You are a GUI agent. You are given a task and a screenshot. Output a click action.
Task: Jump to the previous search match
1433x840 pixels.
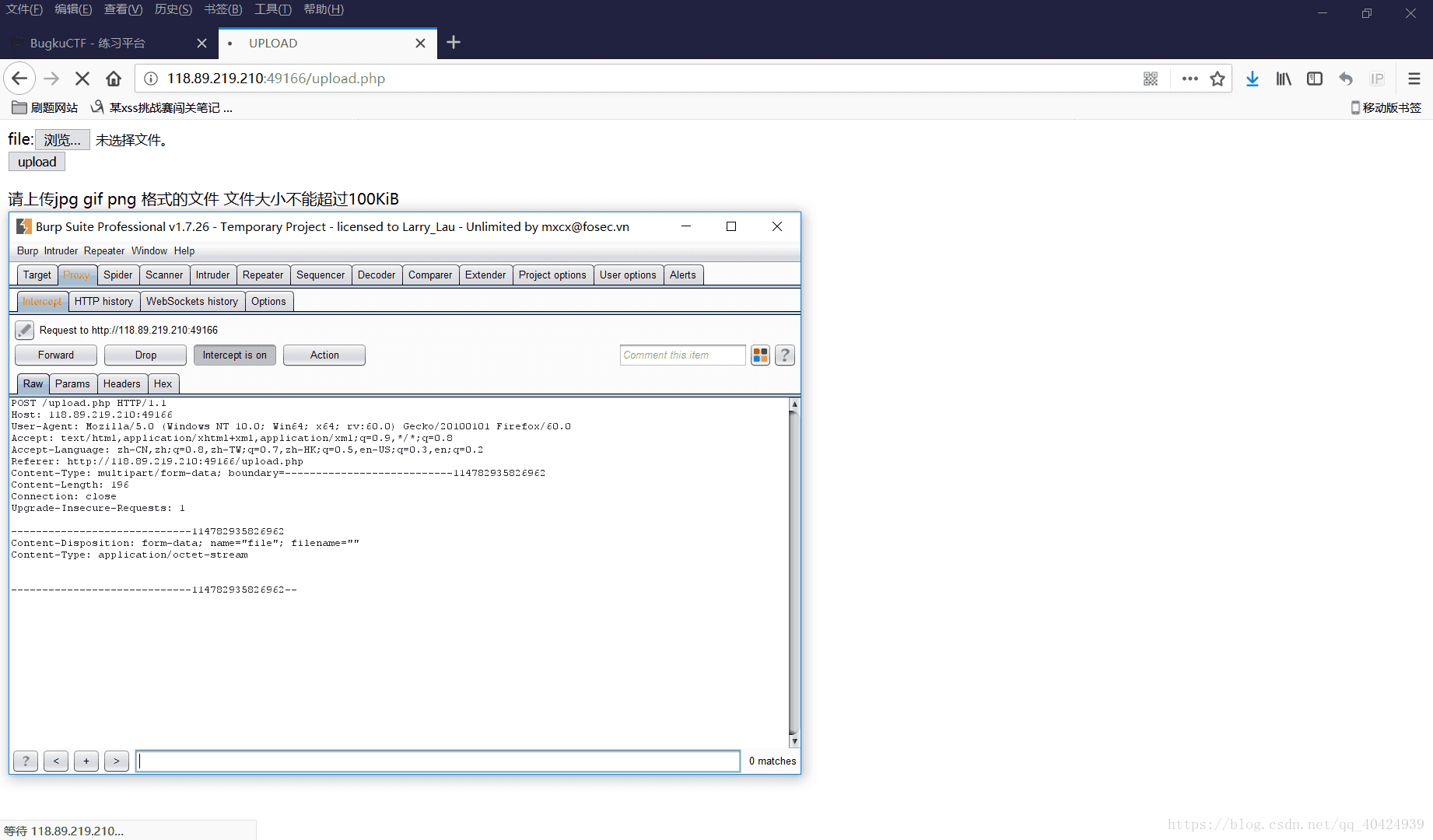(x=56, y=761)
